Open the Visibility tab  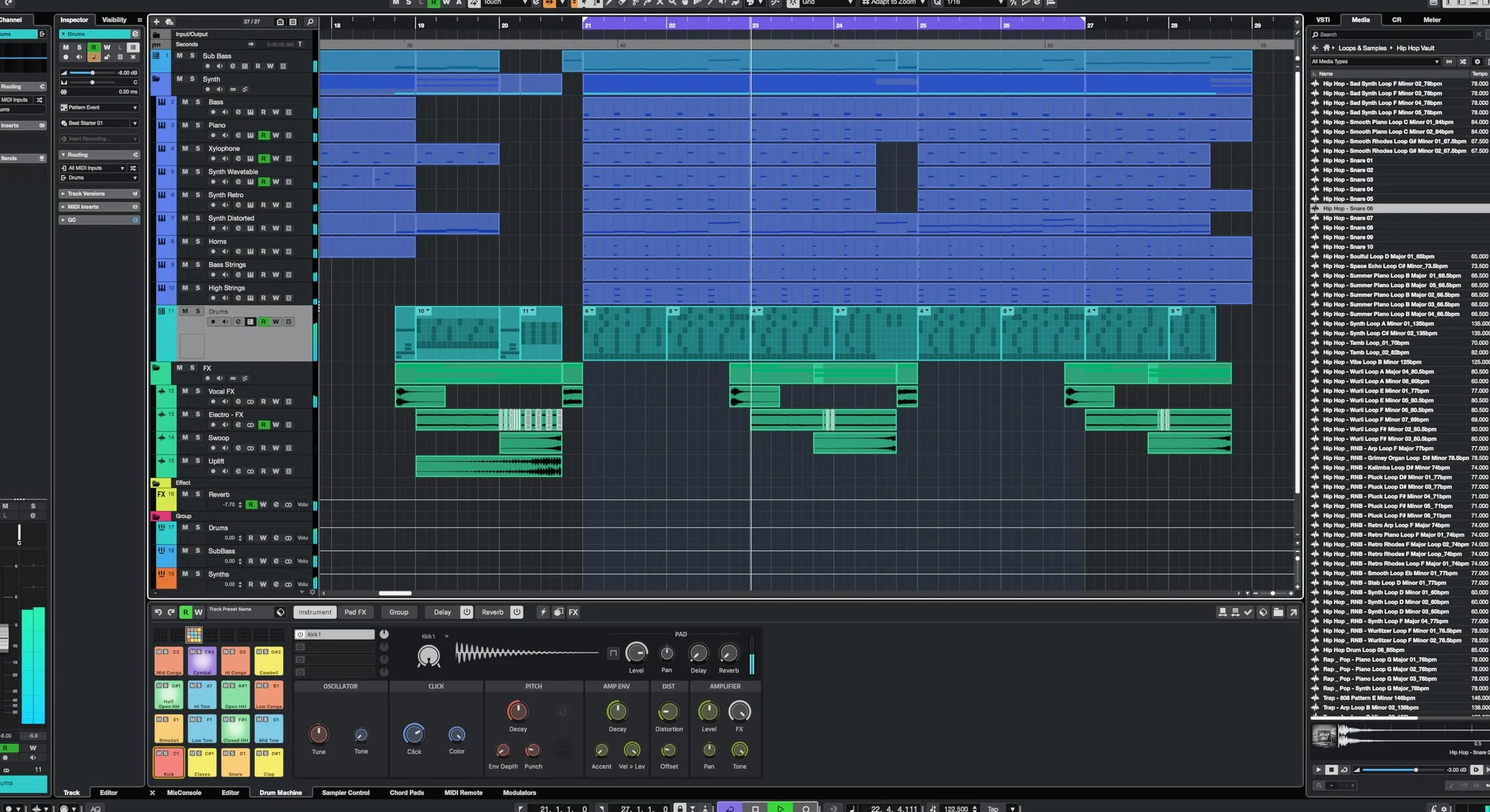click(114, 20)
